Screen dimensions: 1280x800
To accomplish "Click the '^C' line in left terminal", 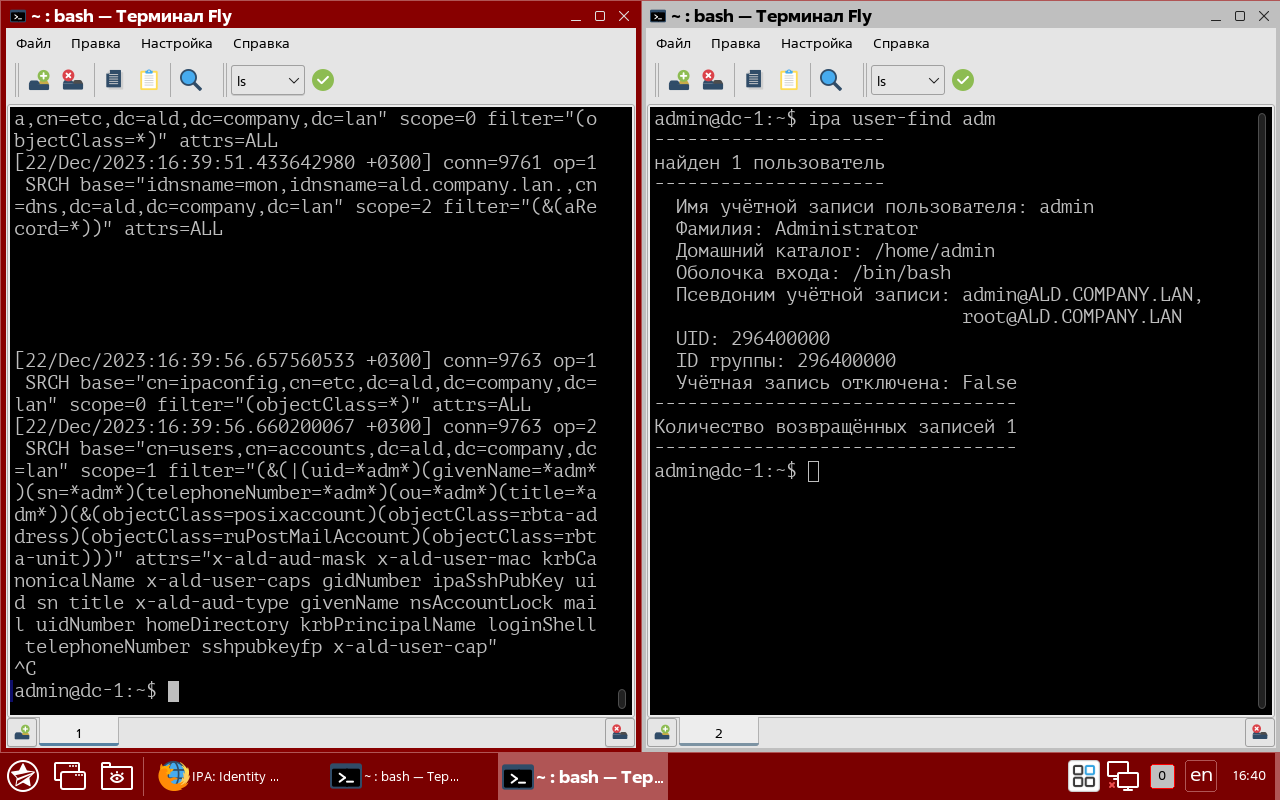I will 25,669.
